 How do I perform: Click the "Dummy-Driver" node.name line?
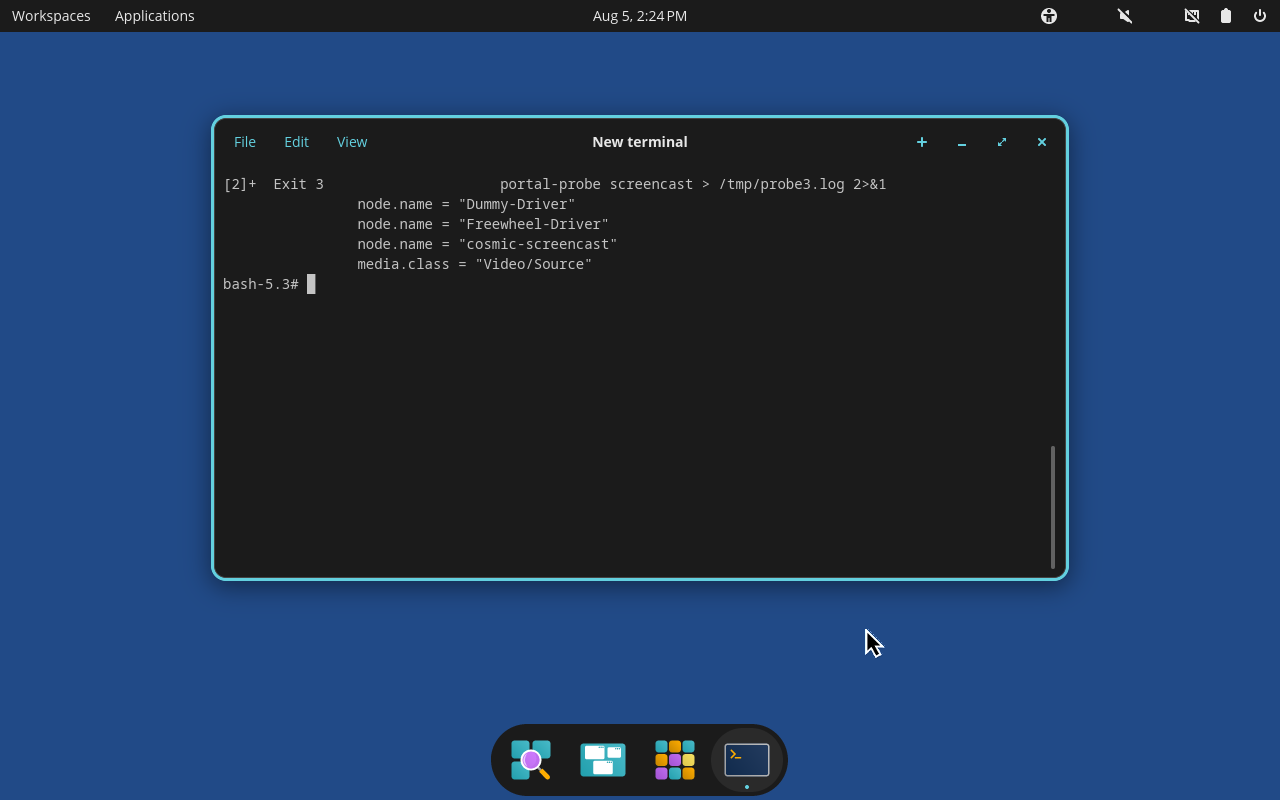point(466,204)
